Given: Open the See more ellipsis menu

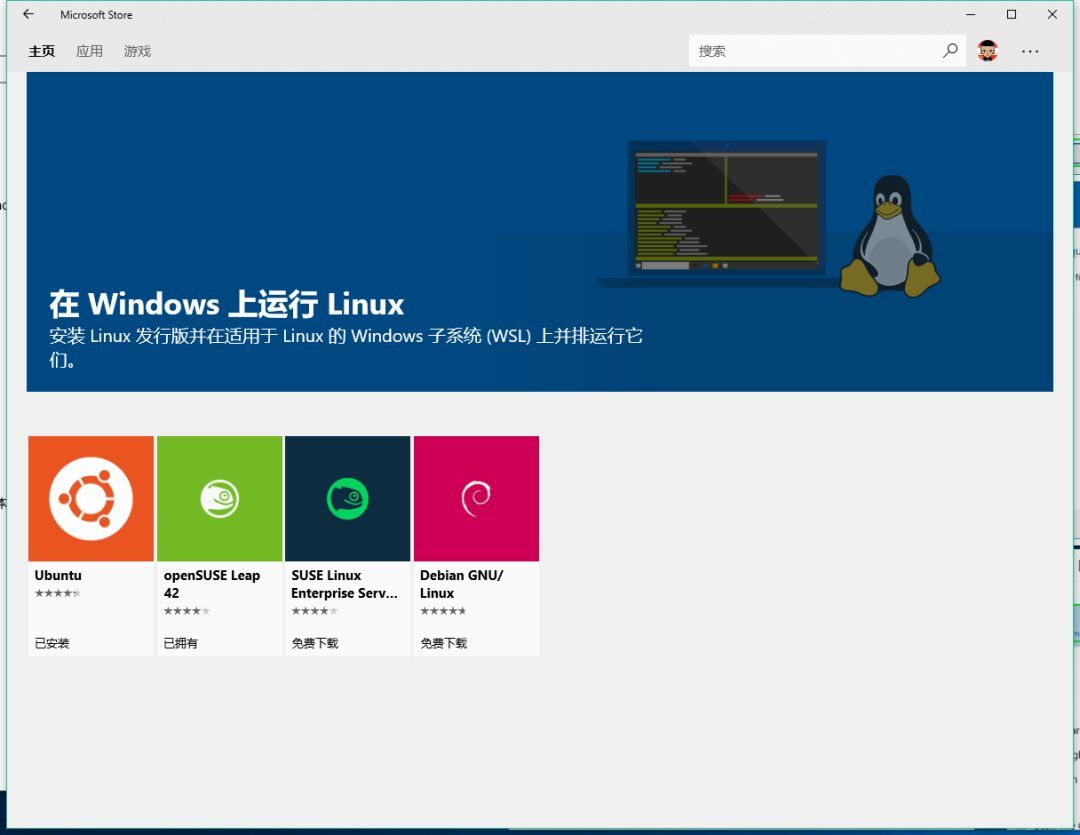Looking at the screenshot, I should pyautogui.click(x=1030, y=51).
